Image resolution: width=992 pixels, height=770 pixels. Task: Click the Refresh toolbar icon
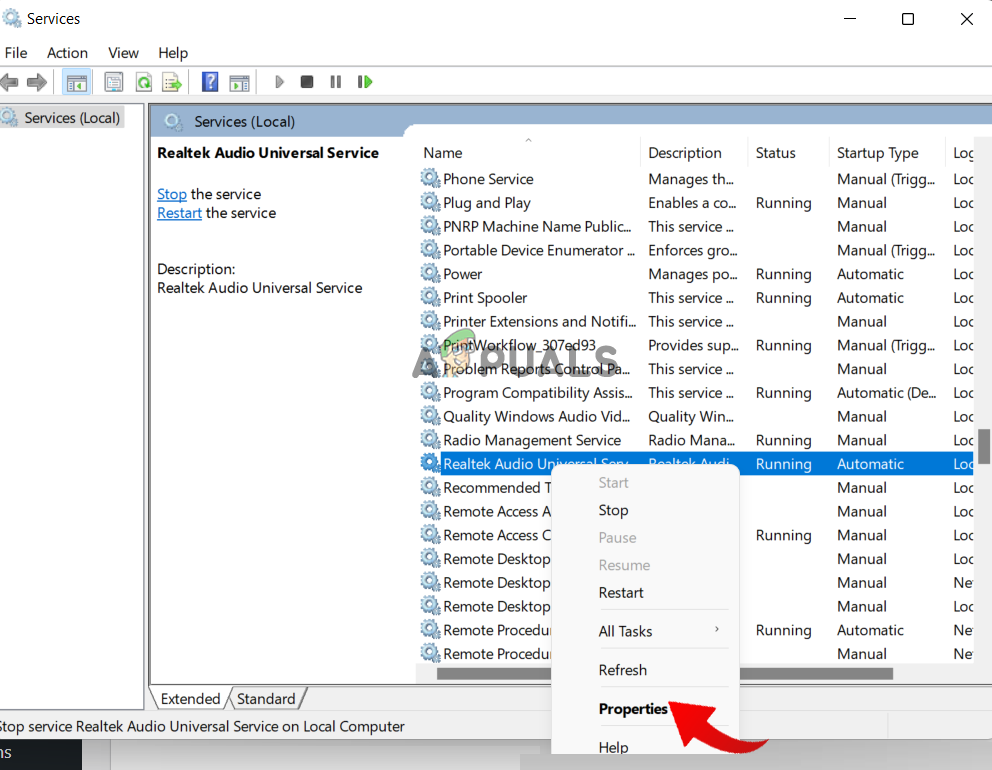[x=144, y=82]
